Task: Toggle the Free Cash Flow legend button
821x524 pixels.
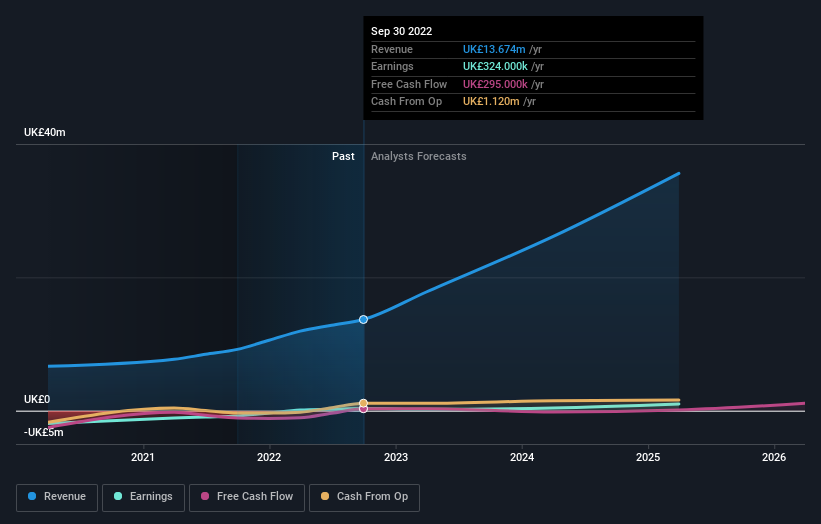Action: [x=247, y=497]
